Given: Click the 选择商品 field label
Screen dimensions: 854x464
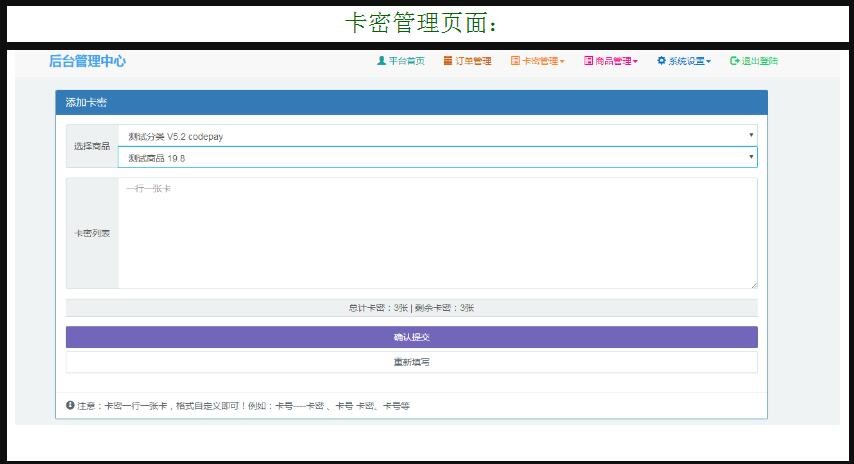Looking at the screenshot, I should pos(92,146).
